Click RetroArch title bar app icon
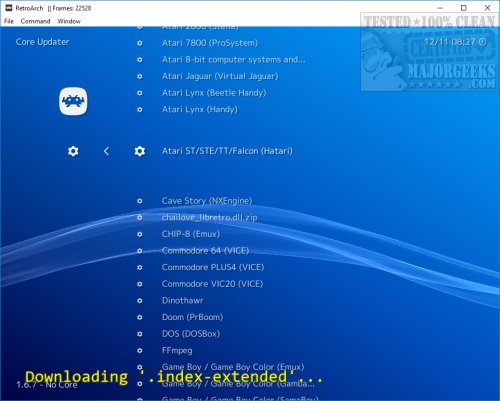The height and width of the screenshot is (401, 500). click(x=9, y=8)
